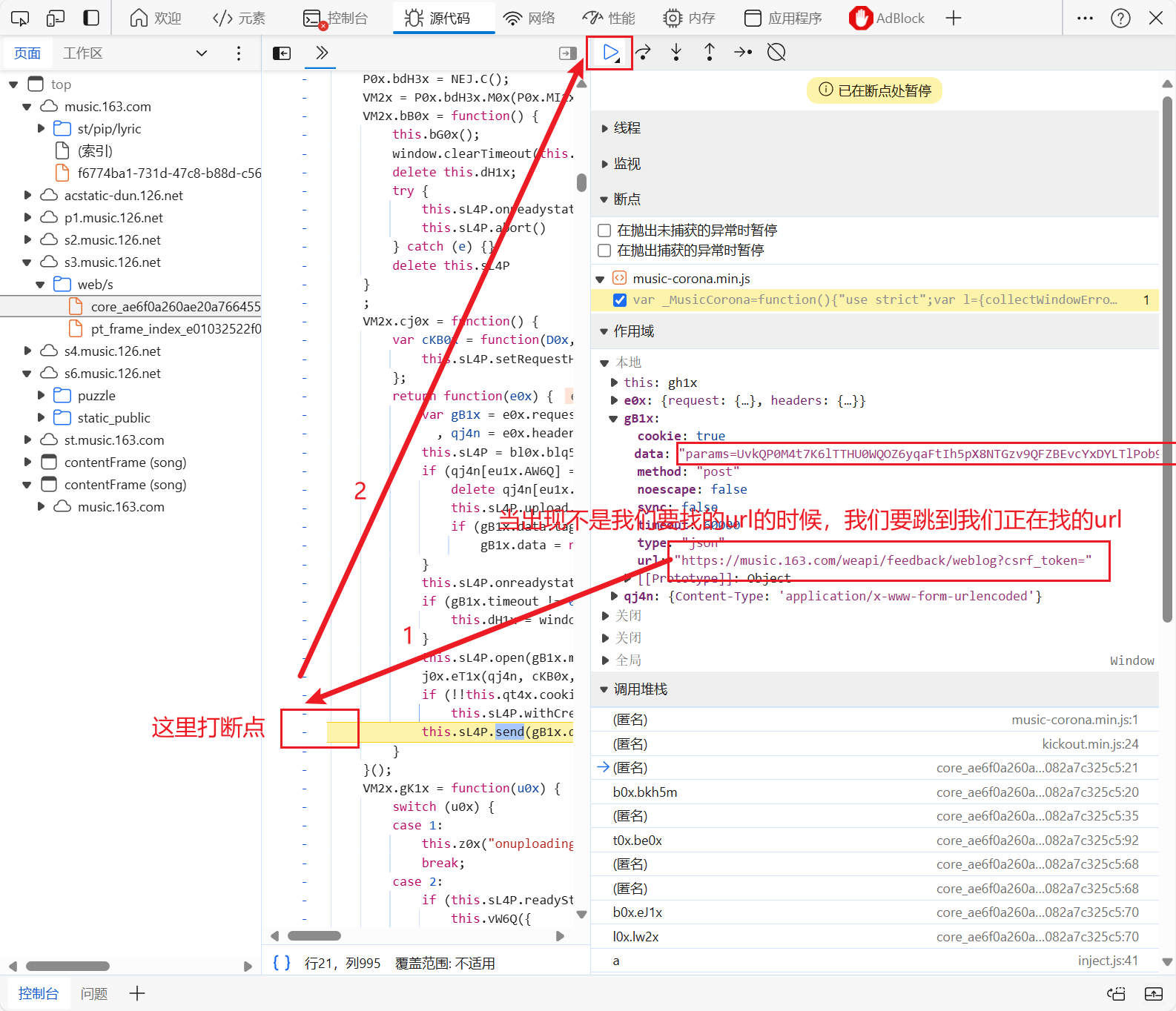Collapse the 断点 breakpoints section
Viewport: 1176px width, 1011px height.
pyautogui.click(x=604, y=199)
